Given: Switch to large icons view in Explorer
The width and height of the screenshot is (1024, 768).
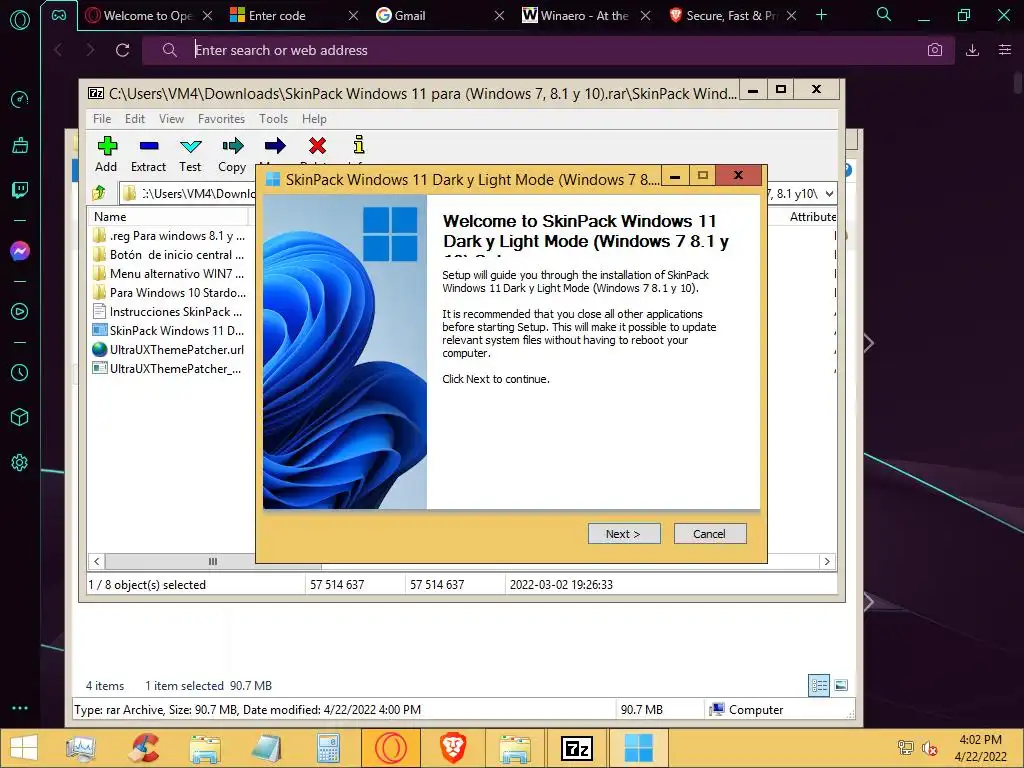Looking at the screenshot, I should point(841,685).
